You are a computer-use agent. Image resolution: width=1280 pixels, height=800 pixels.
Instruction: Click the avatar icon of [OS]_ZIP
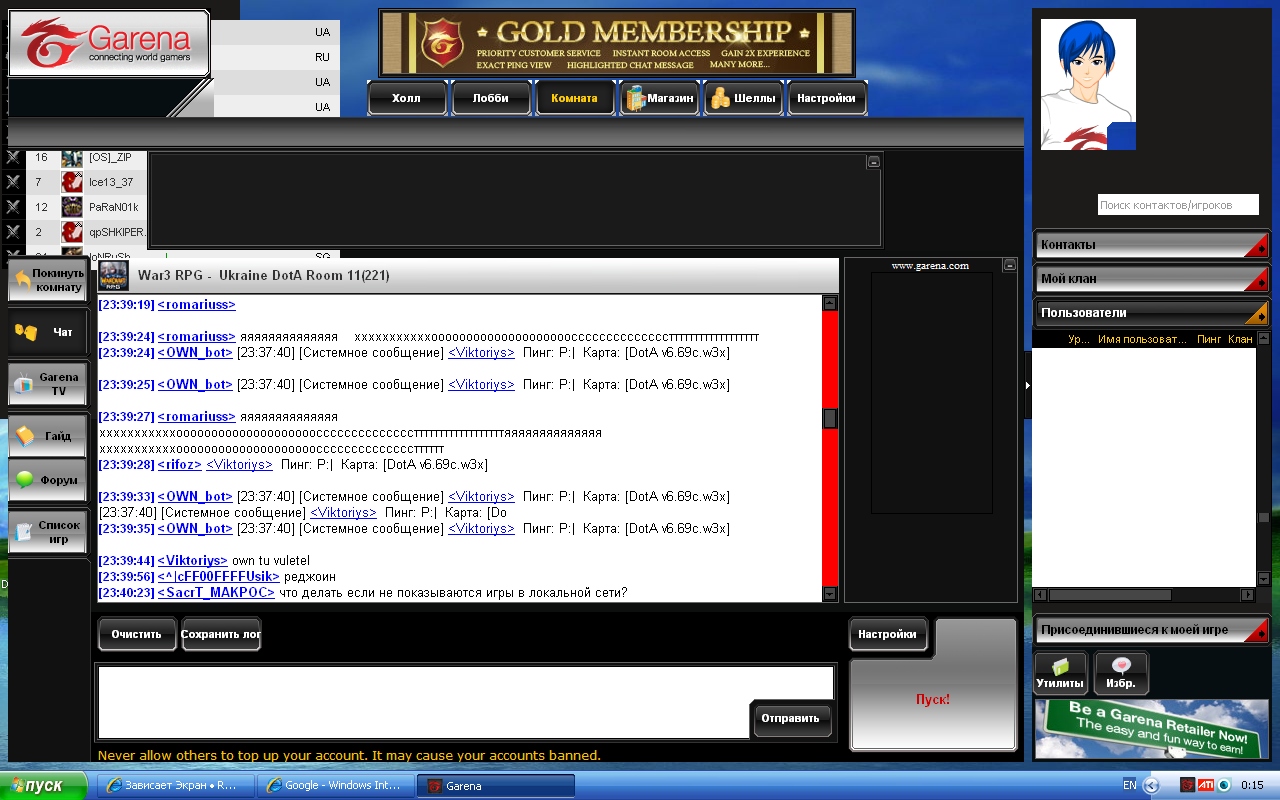72,158
